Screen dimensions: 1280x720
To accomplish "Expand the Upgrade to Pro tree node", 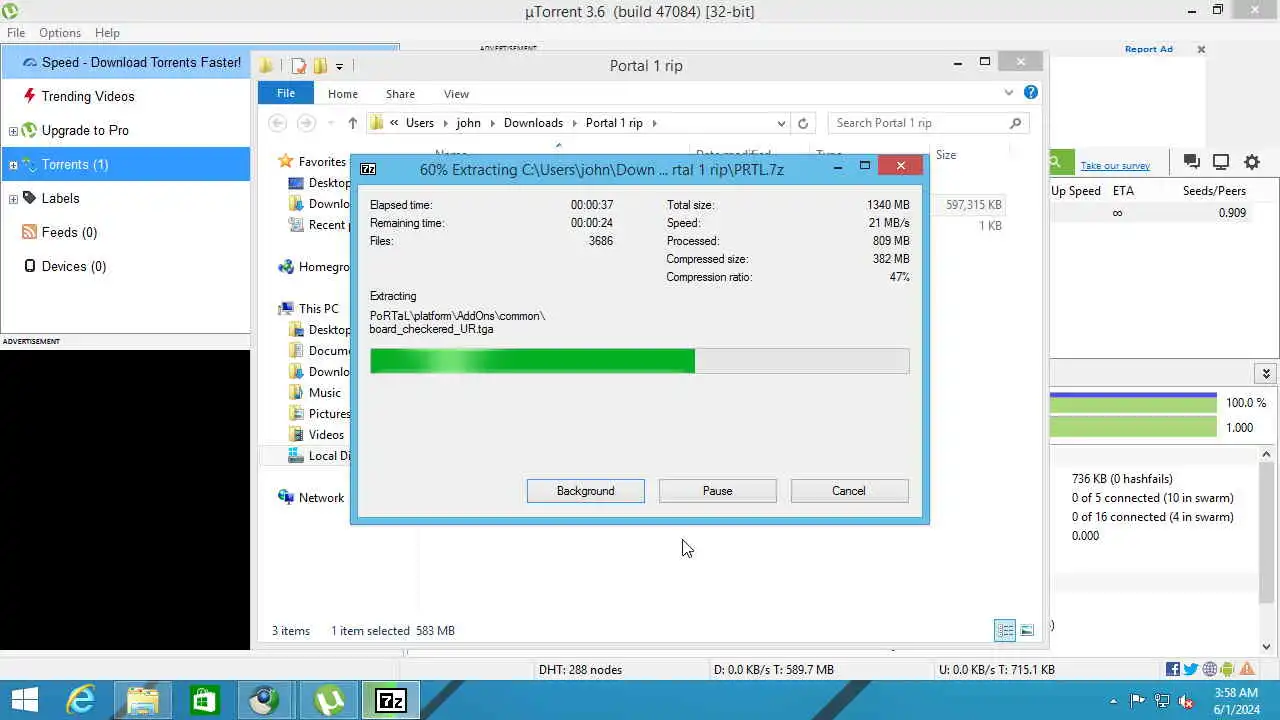I will coord(13,131).
